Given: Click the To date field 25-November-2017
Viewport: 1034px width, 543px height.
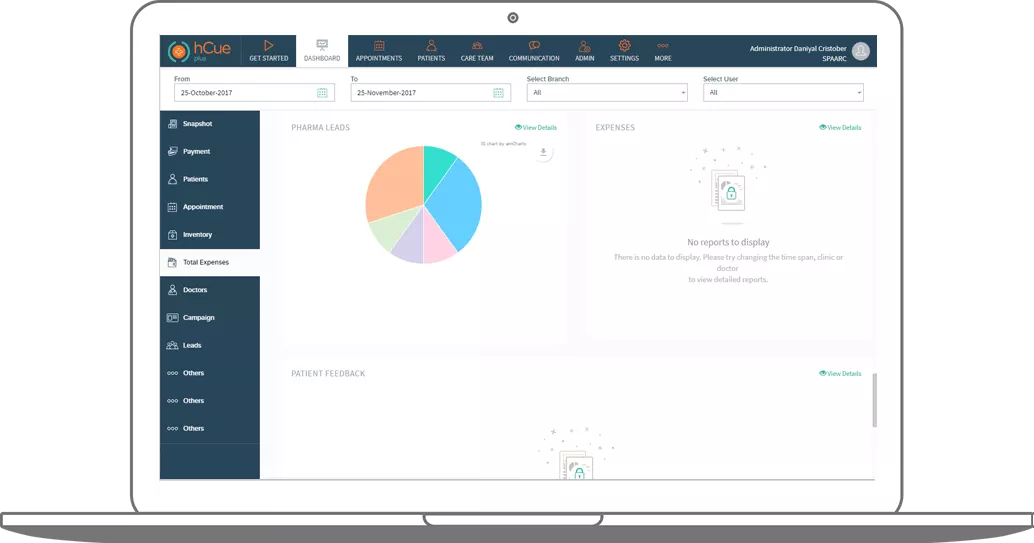Looking at the screenshot, I should pyautogui.click(x=431, y=92).
